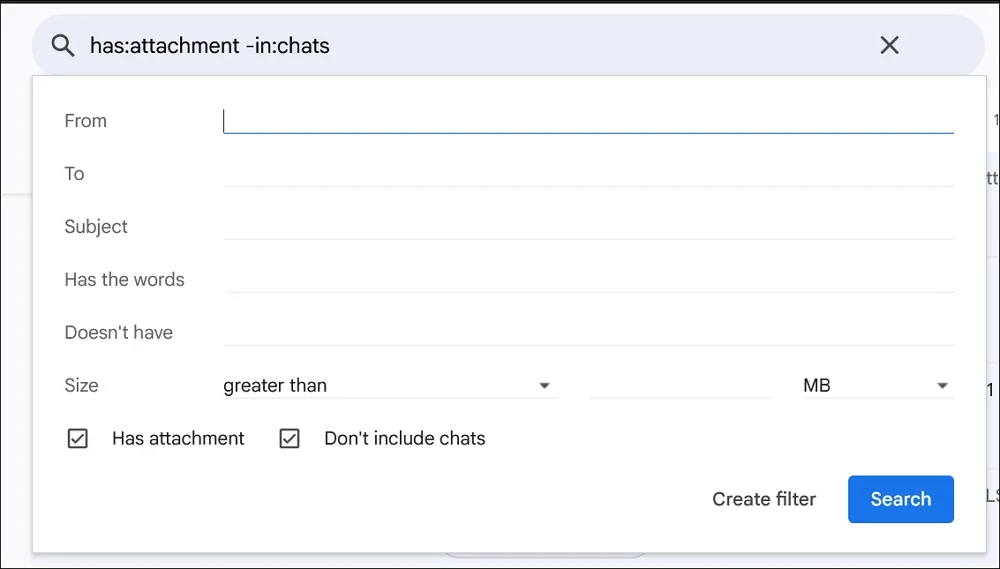Expand the MB size unit dropdown
This screenshot has height=569, width=1000.
click(x=876, y=386)
